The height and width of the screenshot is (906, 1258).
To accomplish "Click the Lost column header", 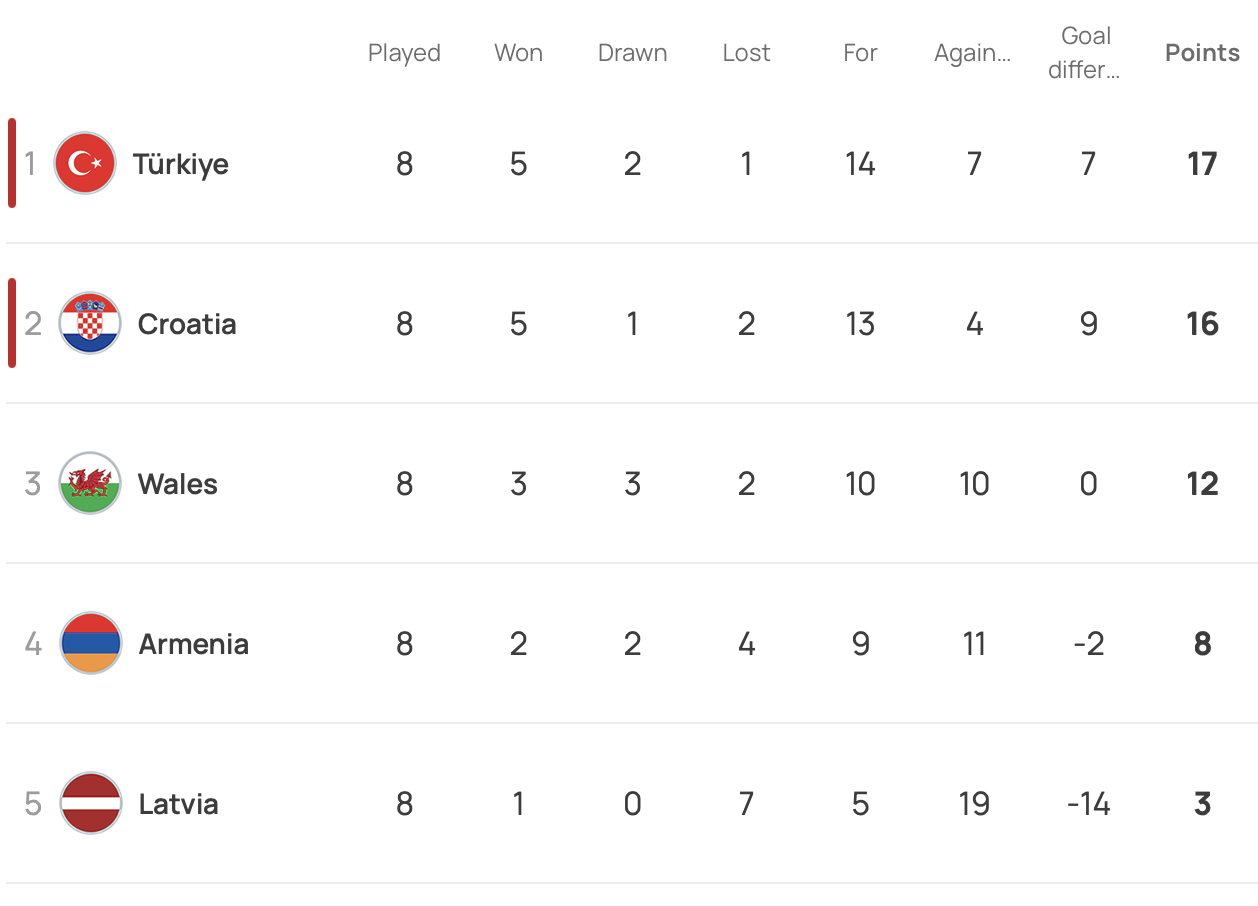I will [746, 53].
